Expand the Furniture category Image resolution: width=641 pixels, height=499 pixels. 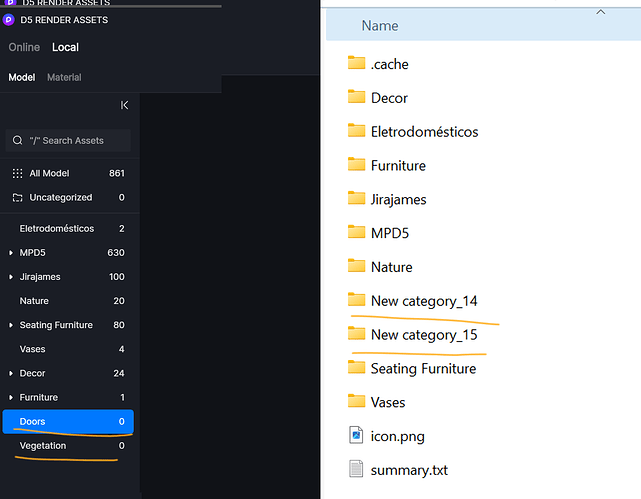click(x=11, y=398)
